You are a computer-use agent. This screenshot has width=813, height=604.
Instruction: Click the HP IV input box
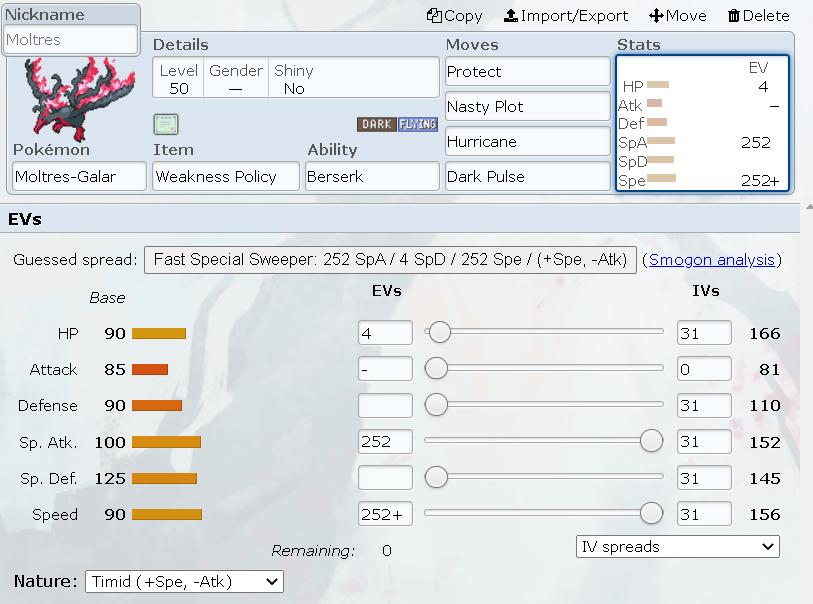click(x=704, y=333)
